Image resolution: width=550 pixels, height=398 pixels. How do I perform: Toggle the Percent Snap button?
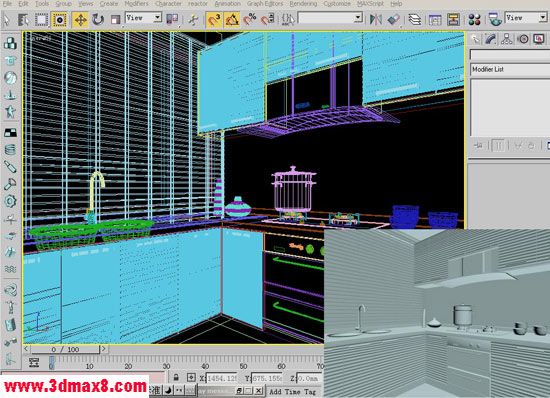(249, 20)
